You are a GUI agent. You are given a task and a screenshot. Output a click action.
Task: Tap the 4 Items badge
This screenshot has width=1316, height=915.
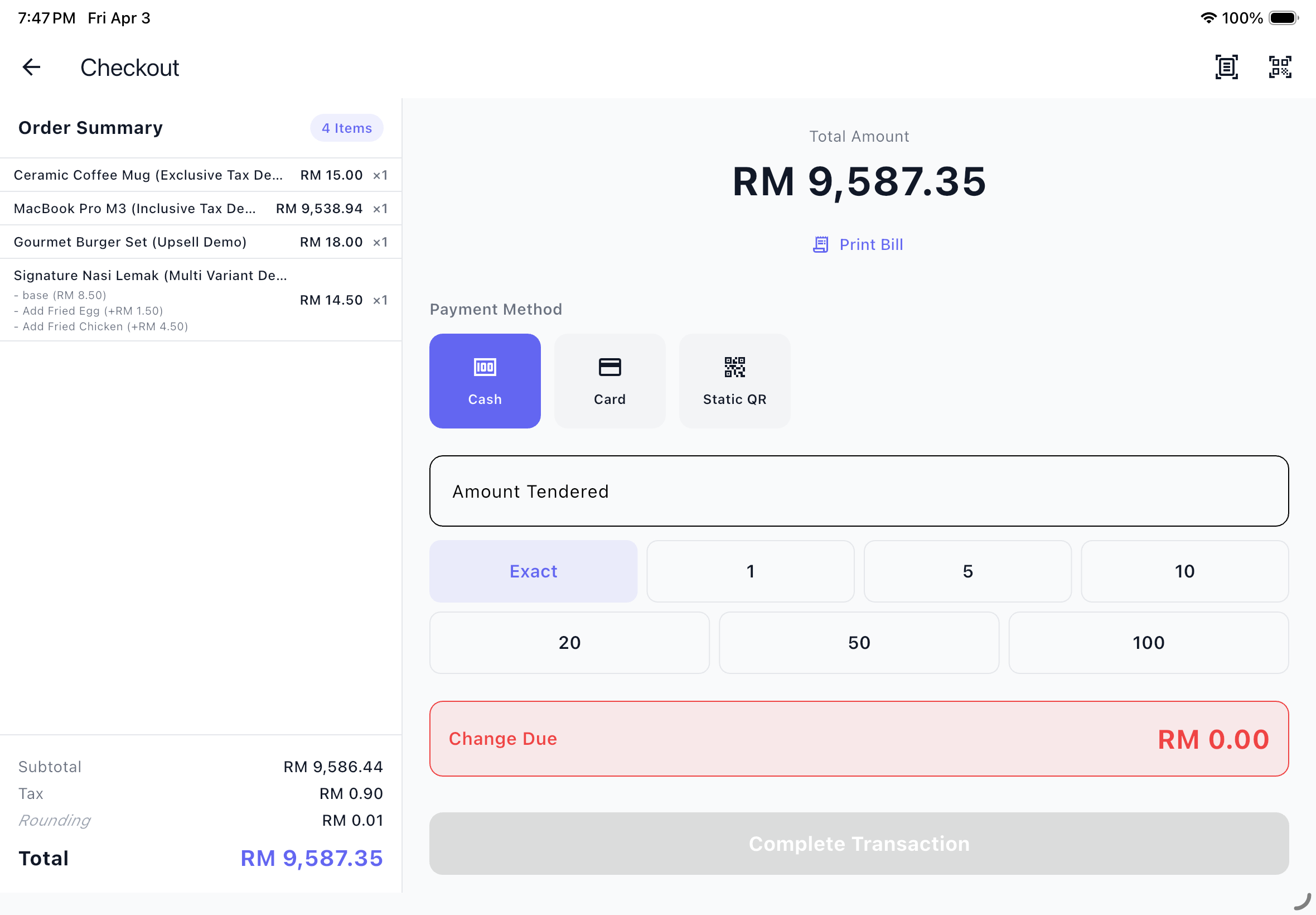[x=347, y=128]
